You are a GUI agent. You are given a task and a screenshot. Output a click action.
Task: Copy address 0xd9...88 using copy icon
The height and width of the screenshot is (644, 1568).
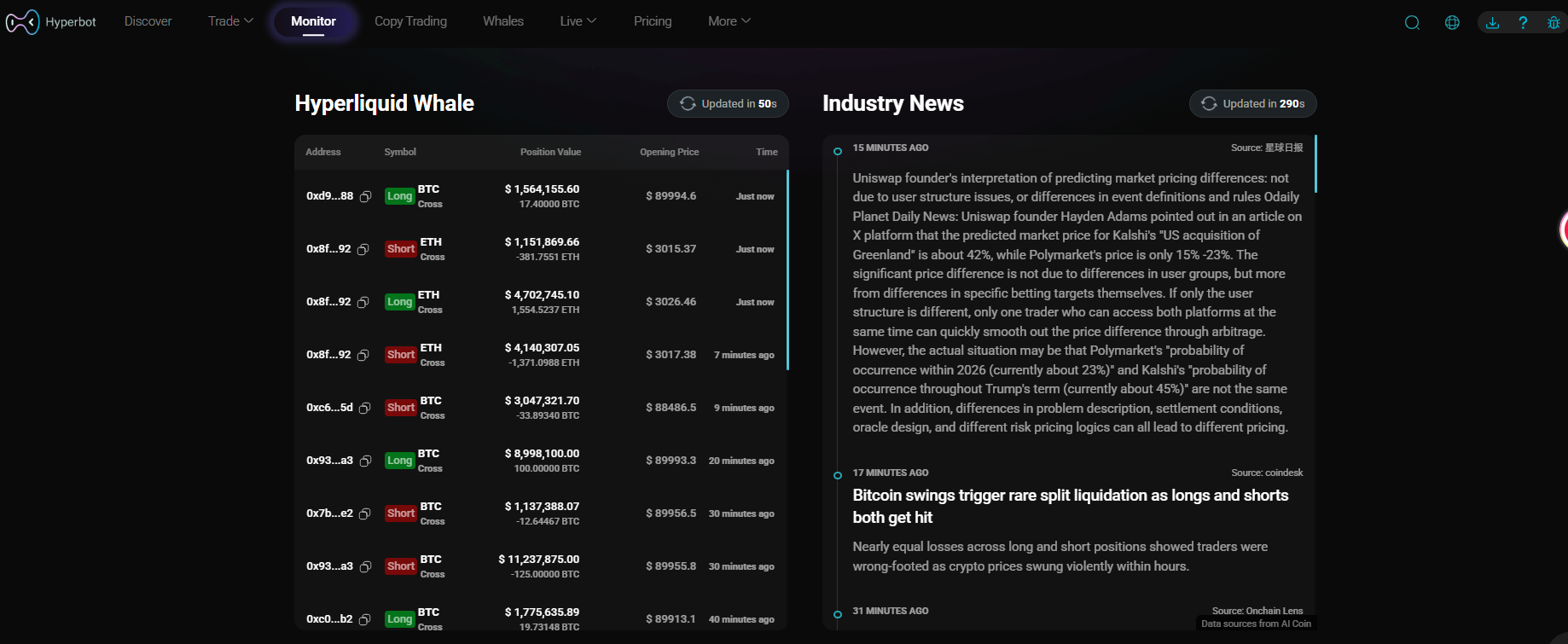coord(365,196)
